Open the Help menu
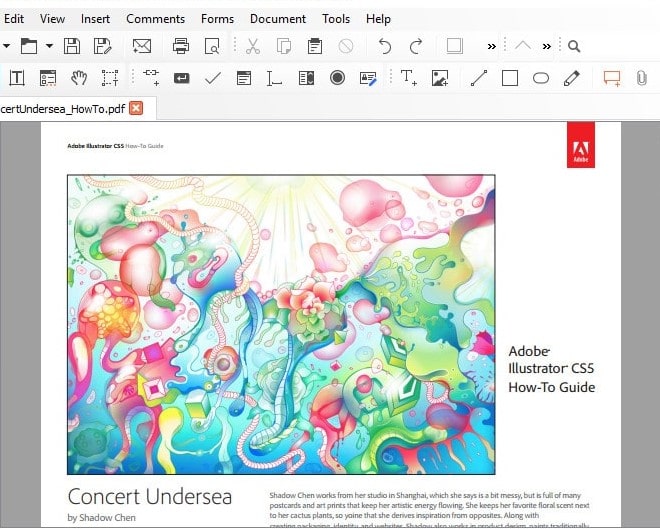Screen dimensions: 660x529 pyautogui.click(x=378, y=19)
